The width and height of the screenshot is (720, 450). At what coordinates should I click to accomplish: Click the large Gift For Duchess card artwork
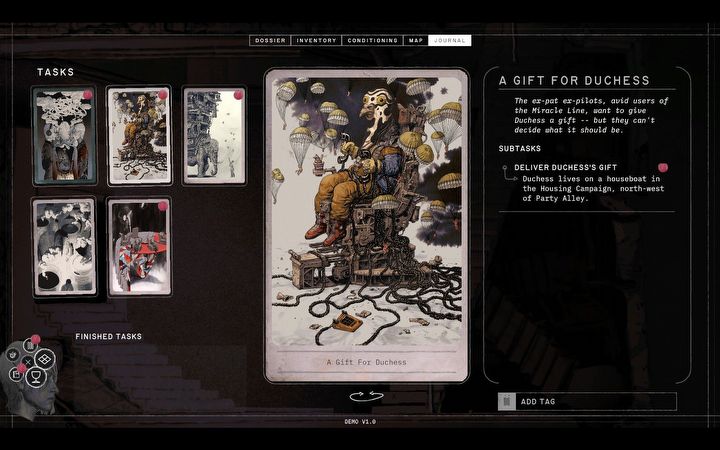(x=365, y=215)
